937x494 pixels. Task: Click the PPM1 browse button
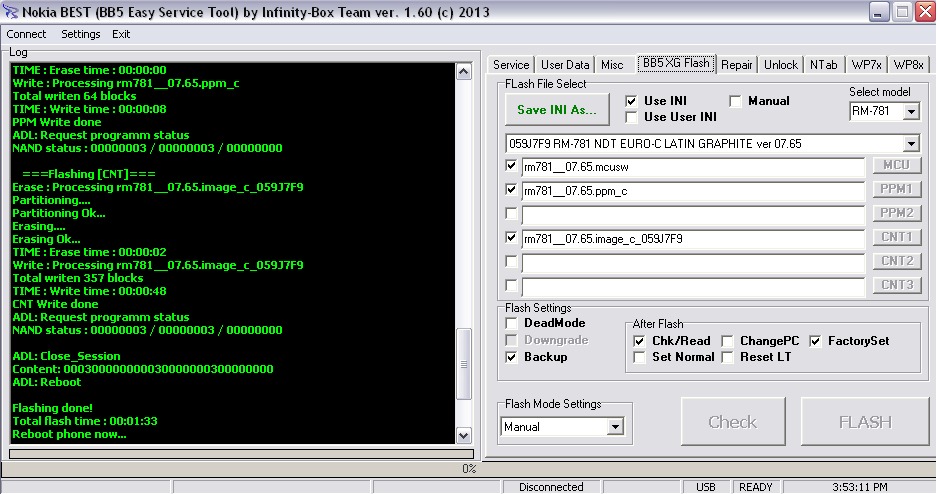(896, 189)
